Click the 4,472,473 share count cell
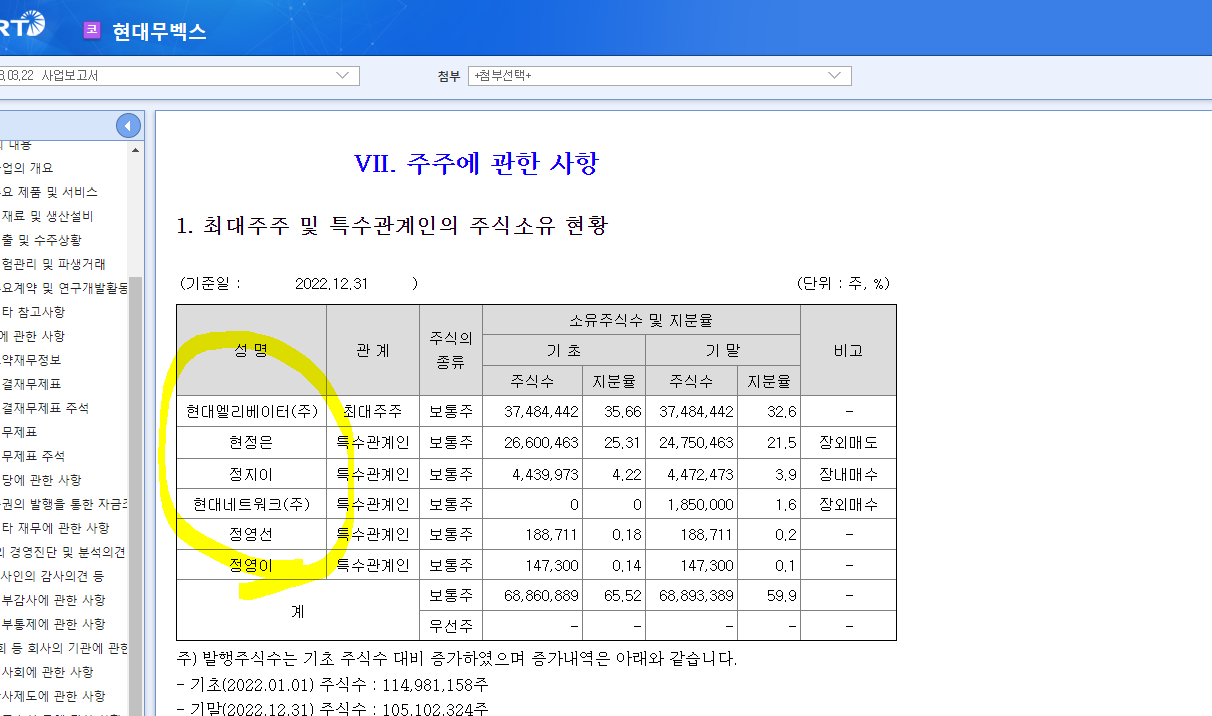Image resolution: width=1212 pixels, height=716 pixels. [x=691, y=474]
